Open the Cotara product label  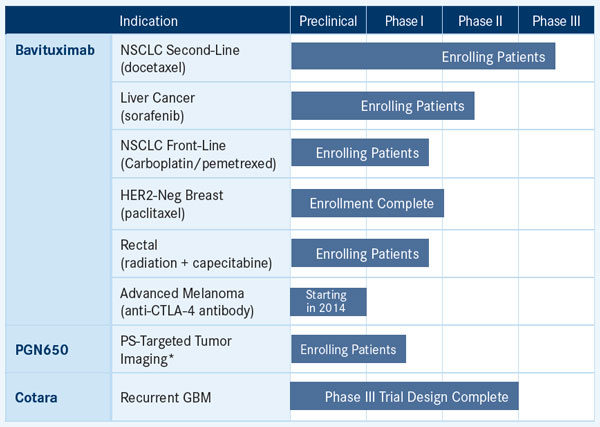[36, 398]
